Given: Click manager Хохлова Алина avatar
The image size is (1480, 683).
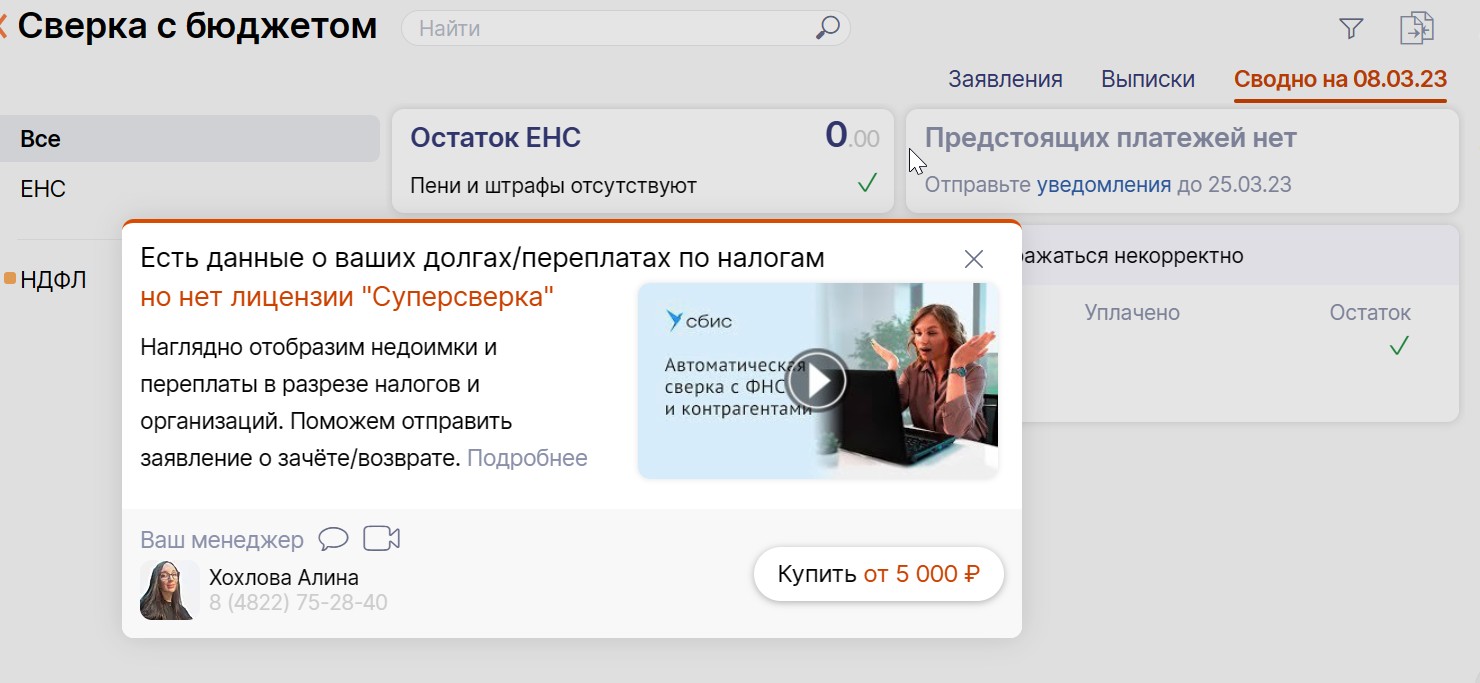Looking at the screenshot, I should point(166,590).
